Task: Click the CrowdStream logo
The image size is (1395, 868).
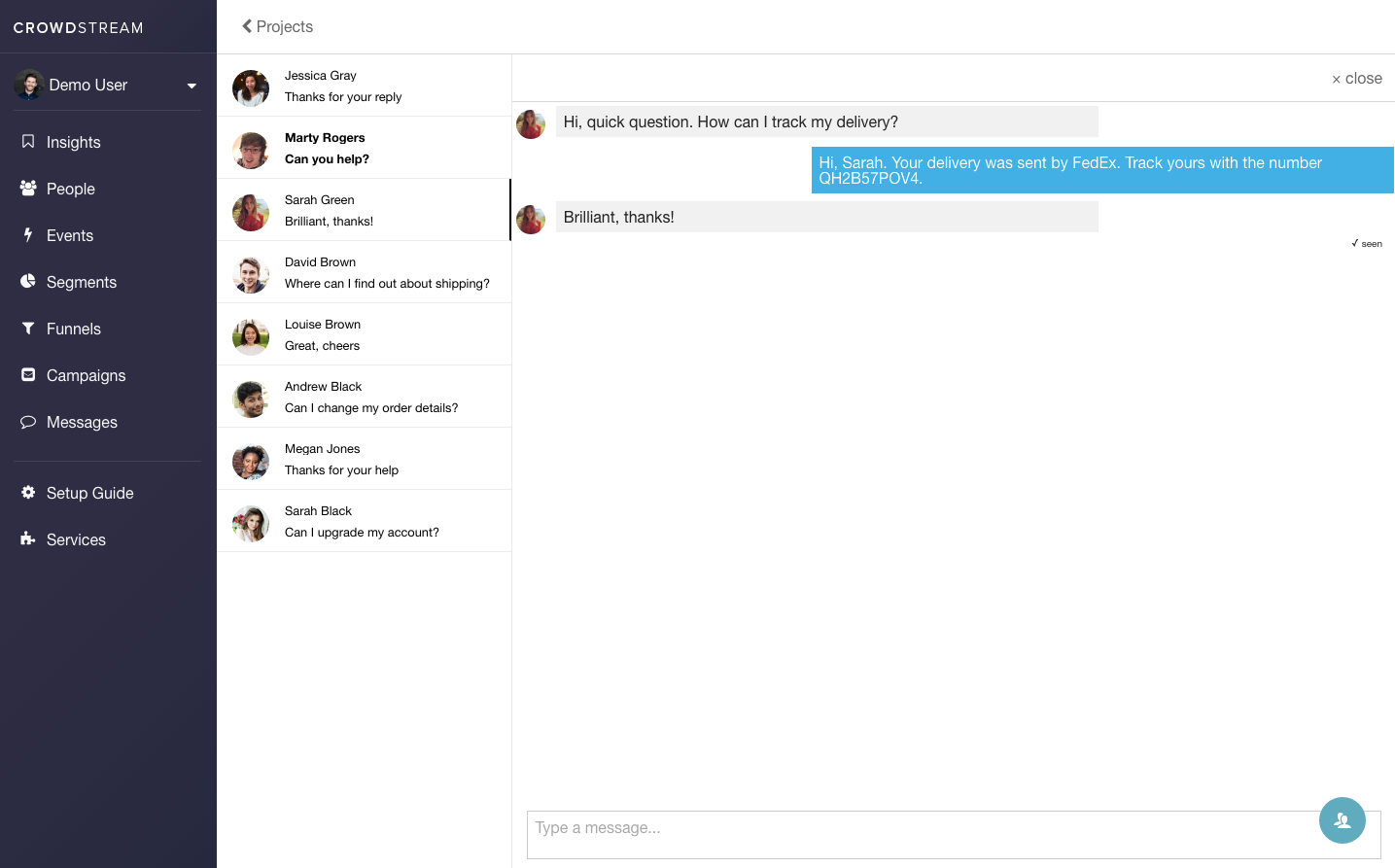Action: (x=78, y=28)
